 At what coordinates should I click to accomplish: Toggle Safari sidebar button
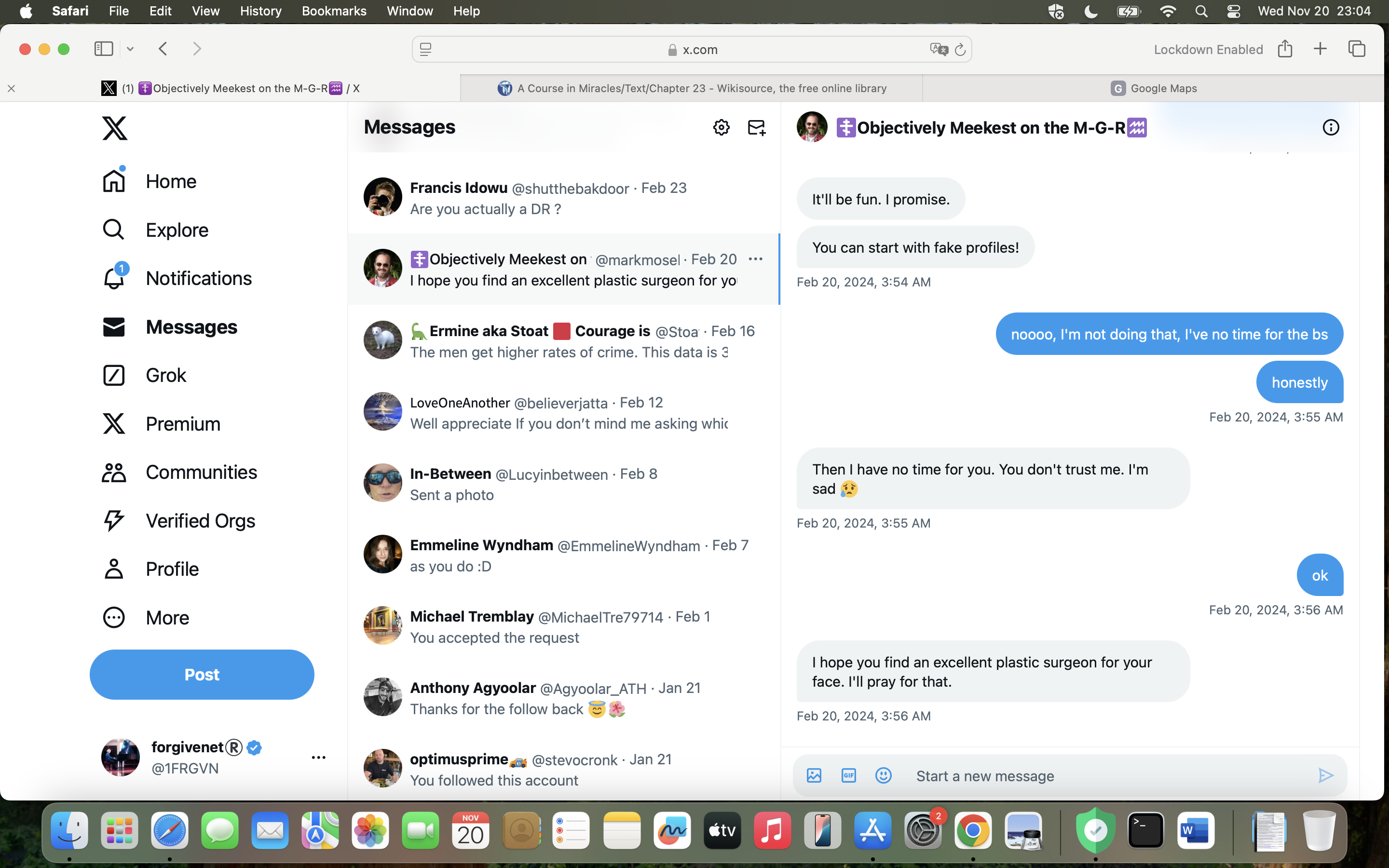104,49
